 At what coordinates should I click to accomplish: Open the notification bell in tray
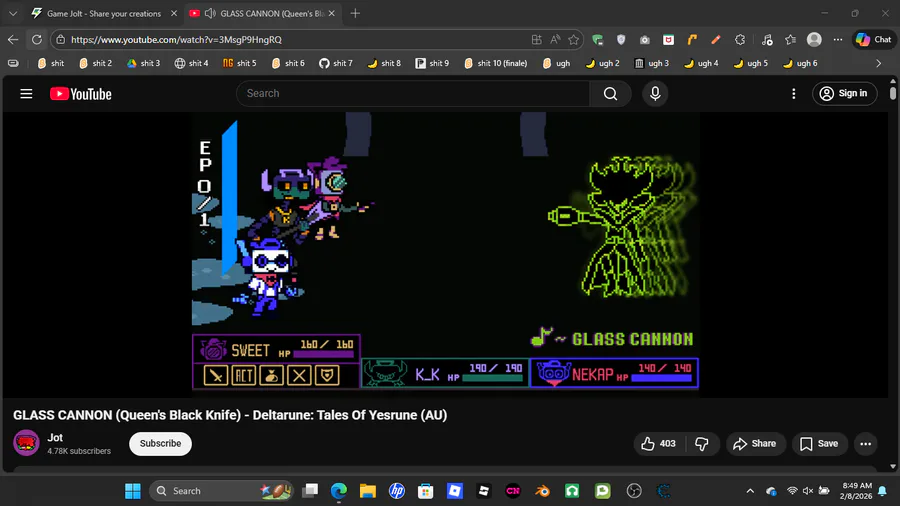coord(883,491)
